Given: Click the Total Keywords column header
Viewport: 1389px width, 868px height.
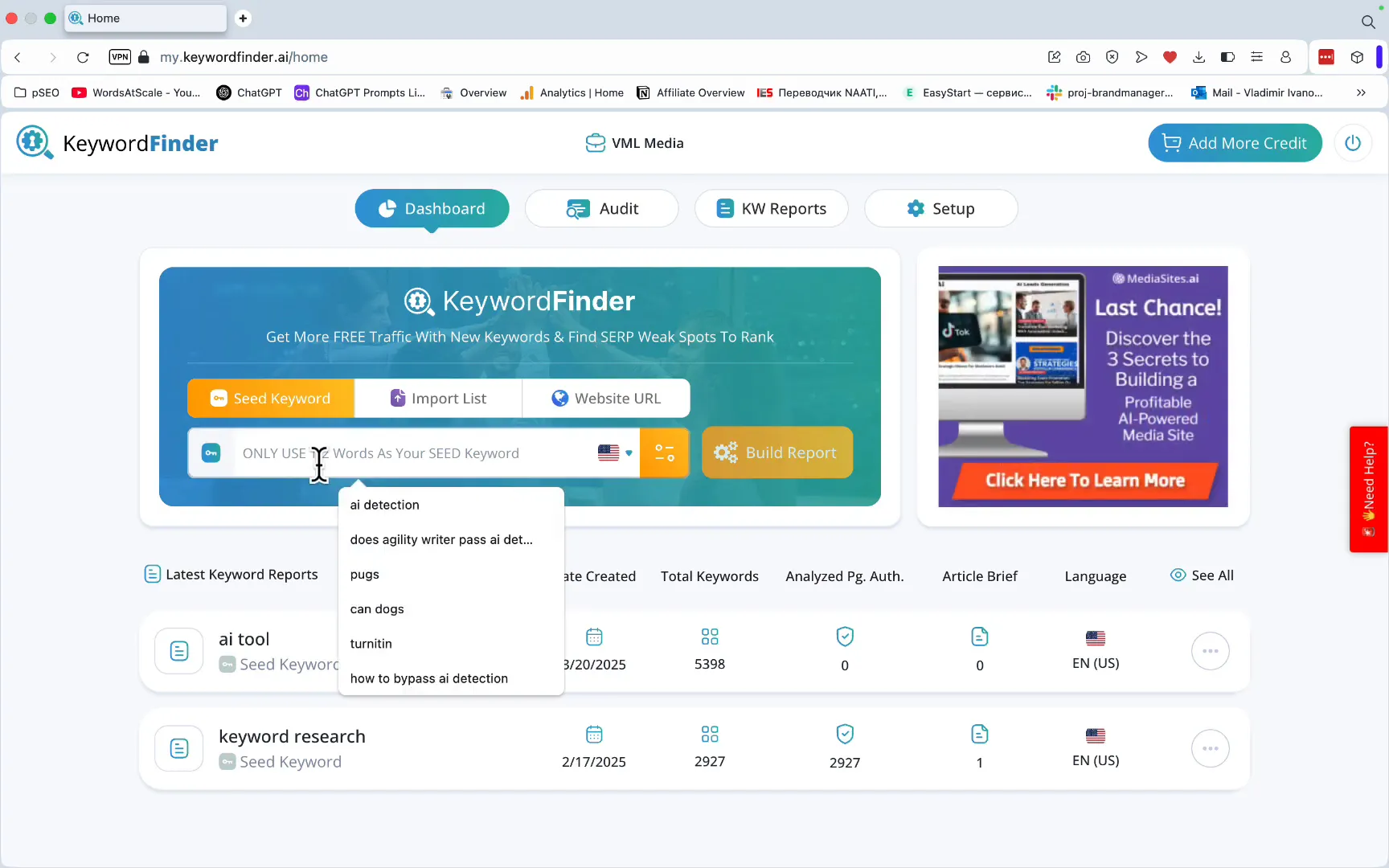Looking at the screenshot, I should pyautogui.click(x=710, y=576).
